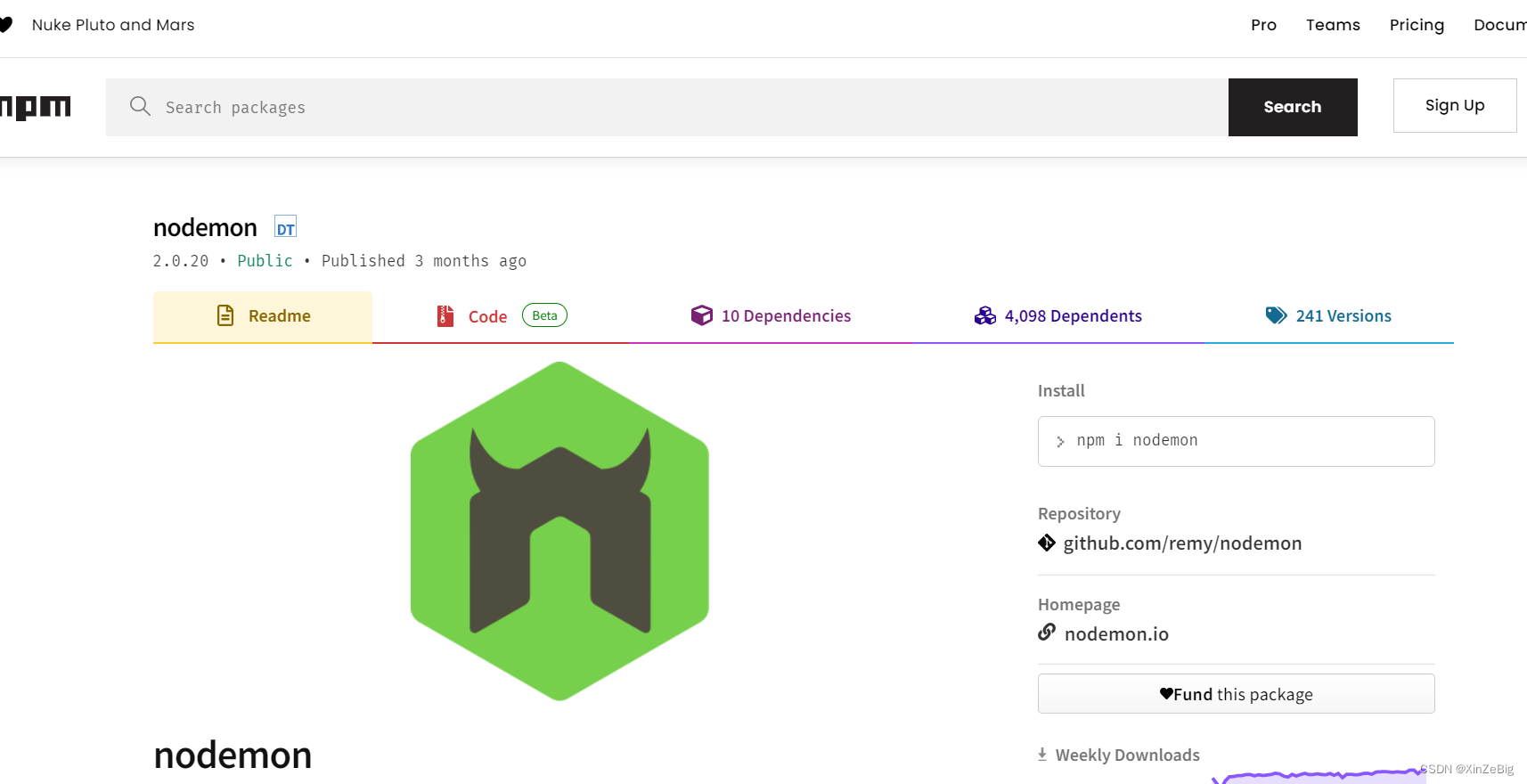Copy the npm i nodemon install command
Screen dimensions: 1527x784
pyautogui.click(x=1237, y=441)
